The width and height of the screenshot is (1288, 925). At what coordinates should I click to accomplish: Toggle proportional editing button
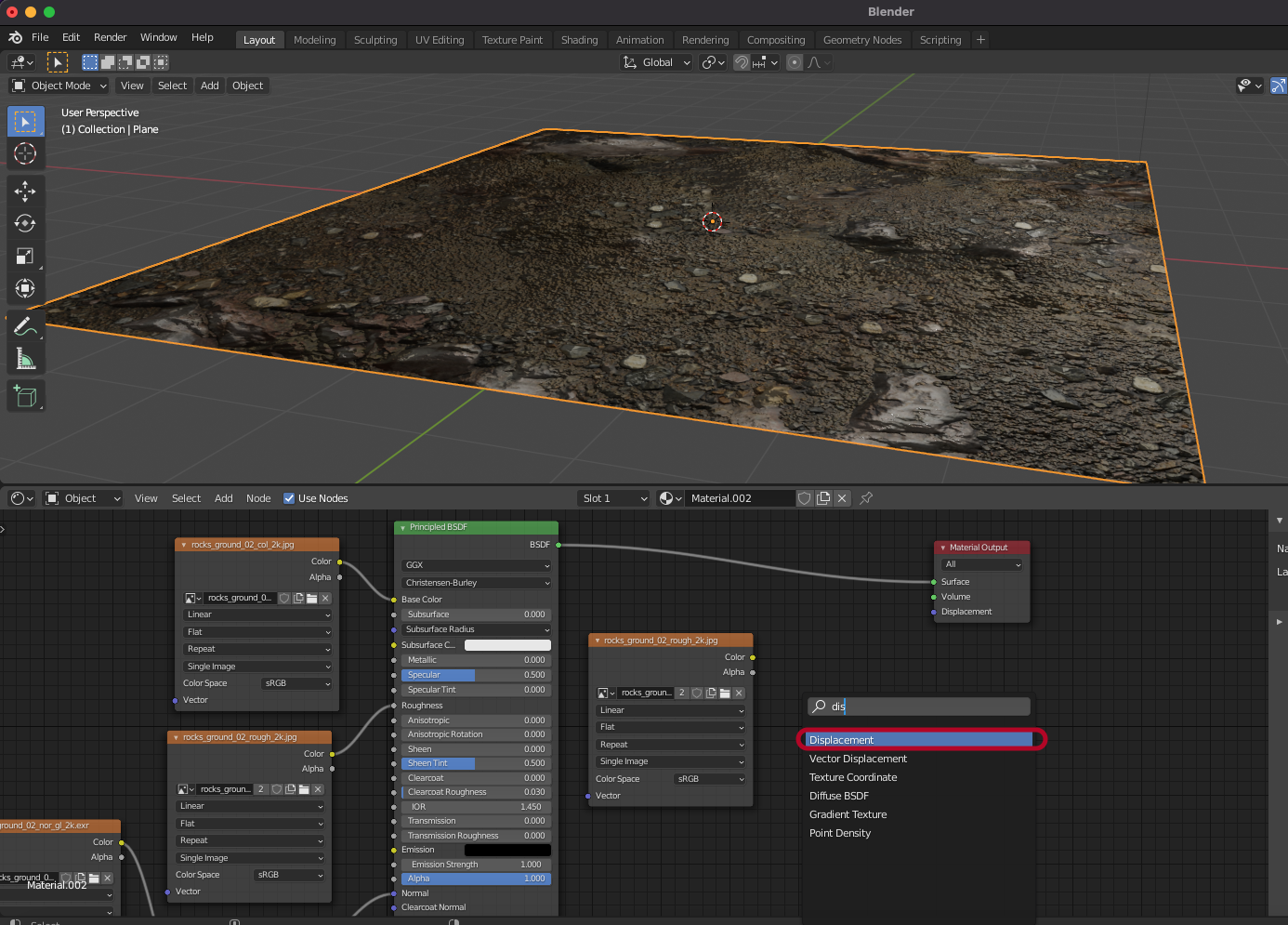795,62
